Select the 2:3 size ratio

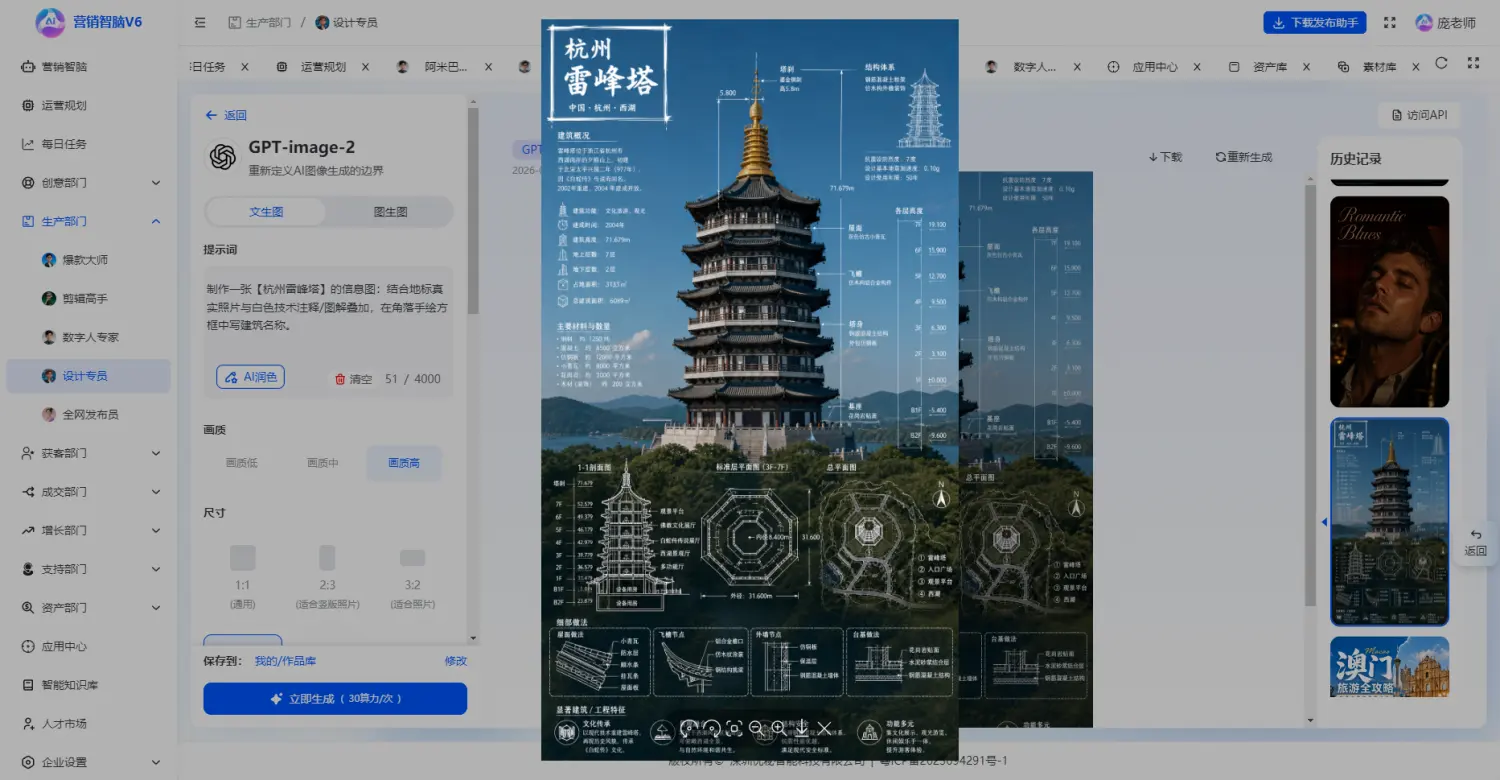point(327,576)
